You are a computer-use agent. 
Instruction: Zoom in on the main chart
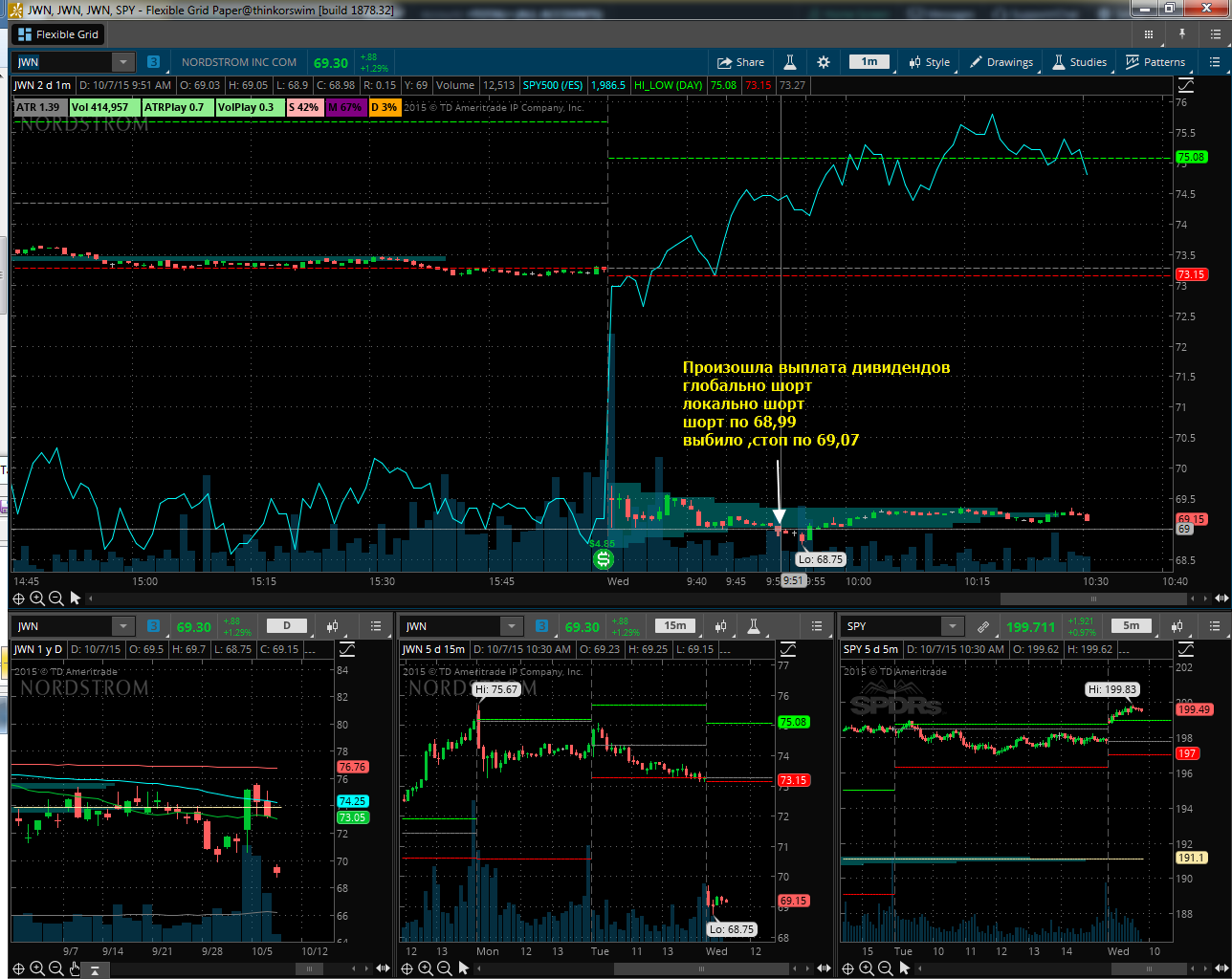(x=37, y=598)
